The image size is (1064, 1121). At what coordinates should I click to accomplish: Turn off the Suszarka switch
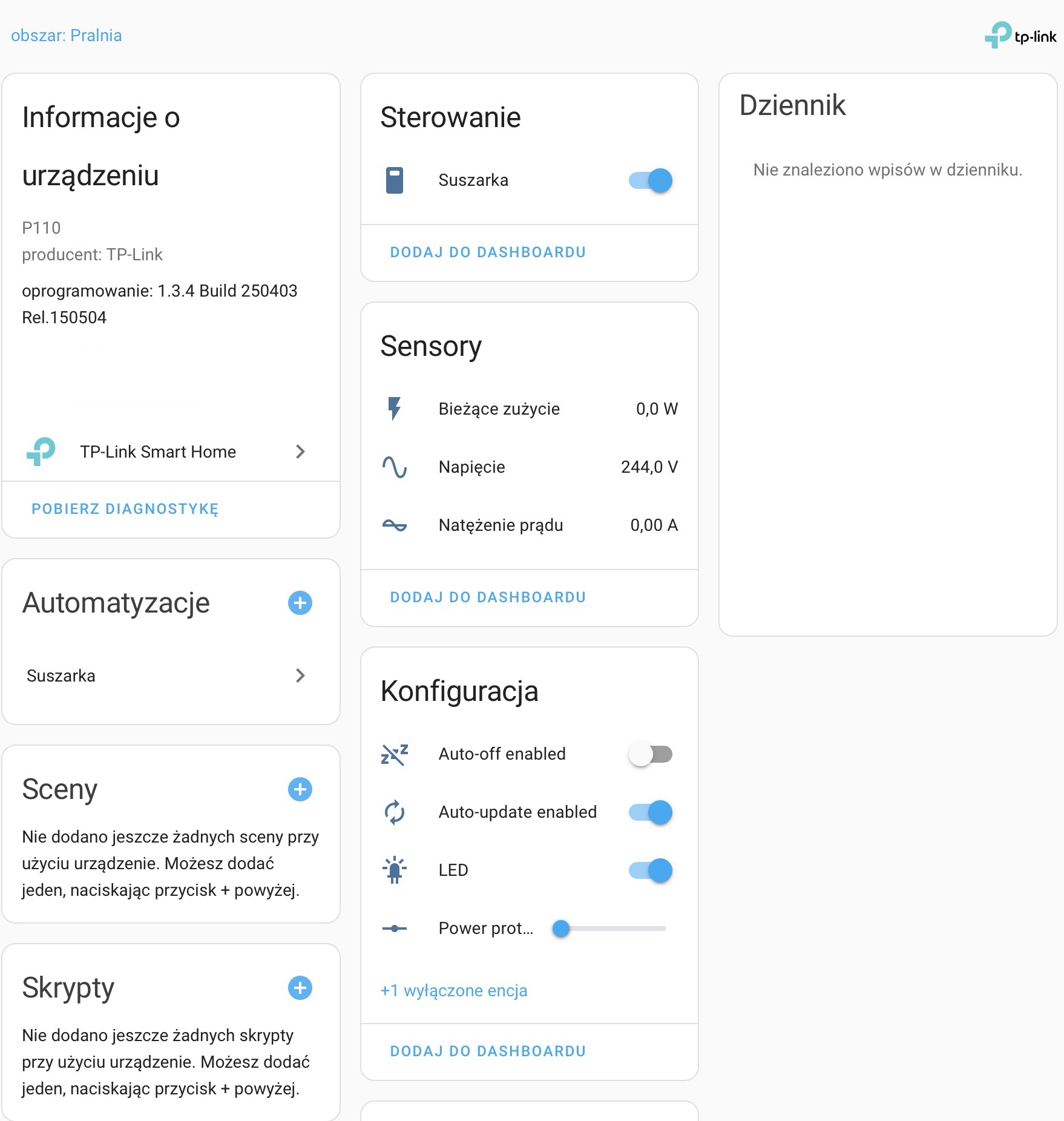pyautogui.click(x=651, y=180)
